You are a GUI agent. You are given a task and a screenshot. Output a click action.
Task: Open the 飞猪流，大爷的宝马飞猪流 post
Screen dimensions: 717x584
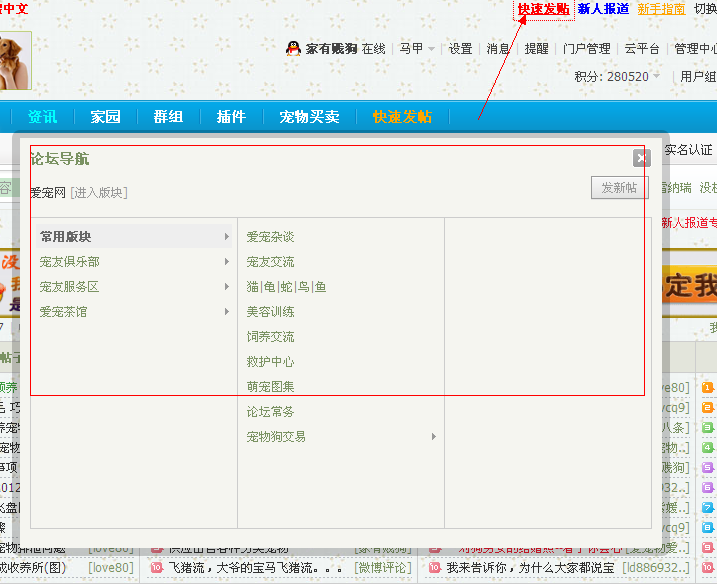click(x=255, y=568)
